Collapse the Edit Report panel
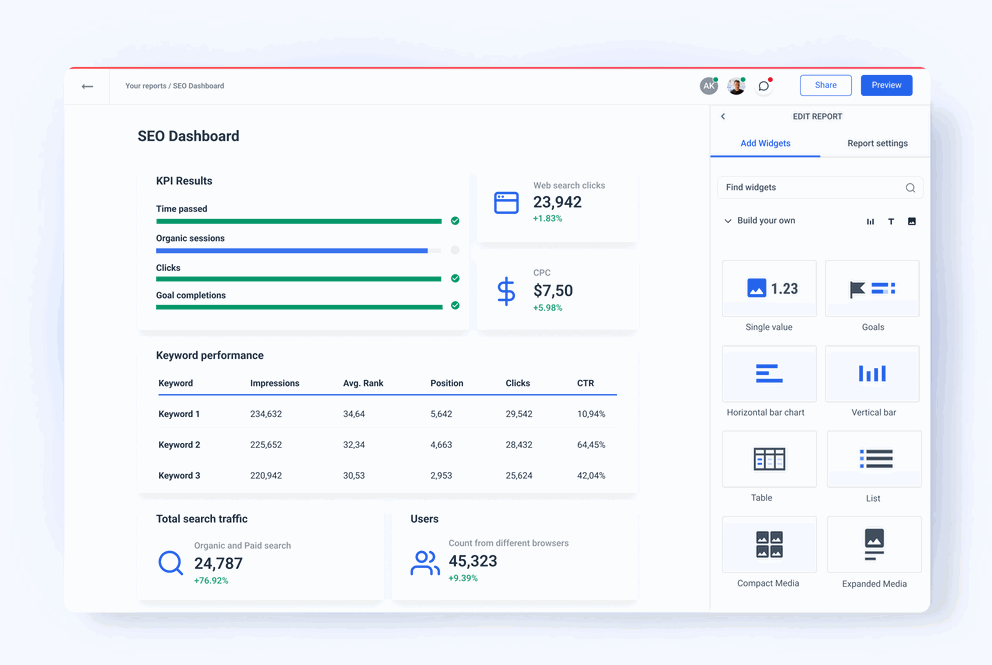992x665 pixels. pyautogui.click(x=722, y=116)
